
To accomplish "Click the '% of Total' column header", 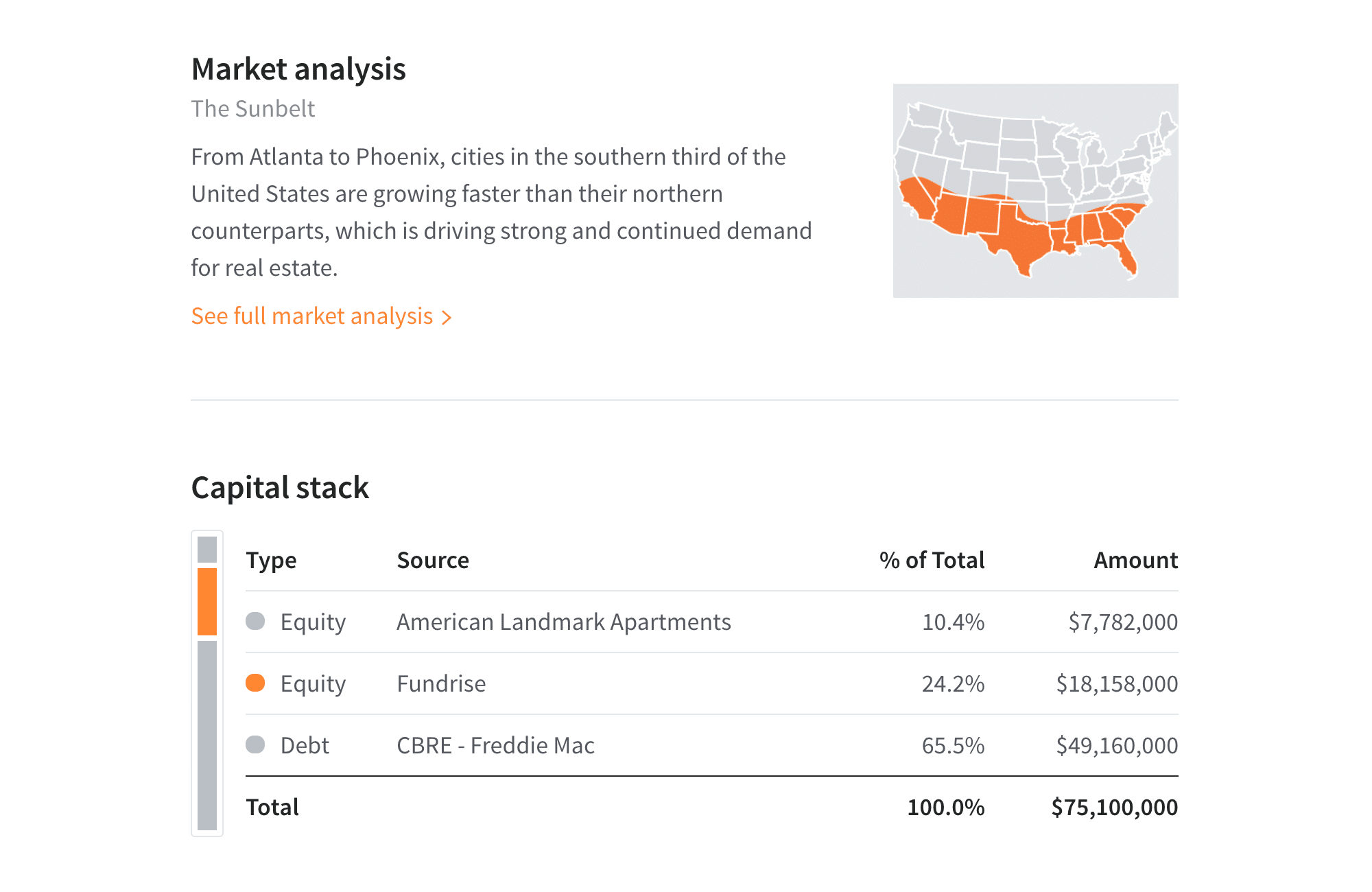I will (932, 561).
